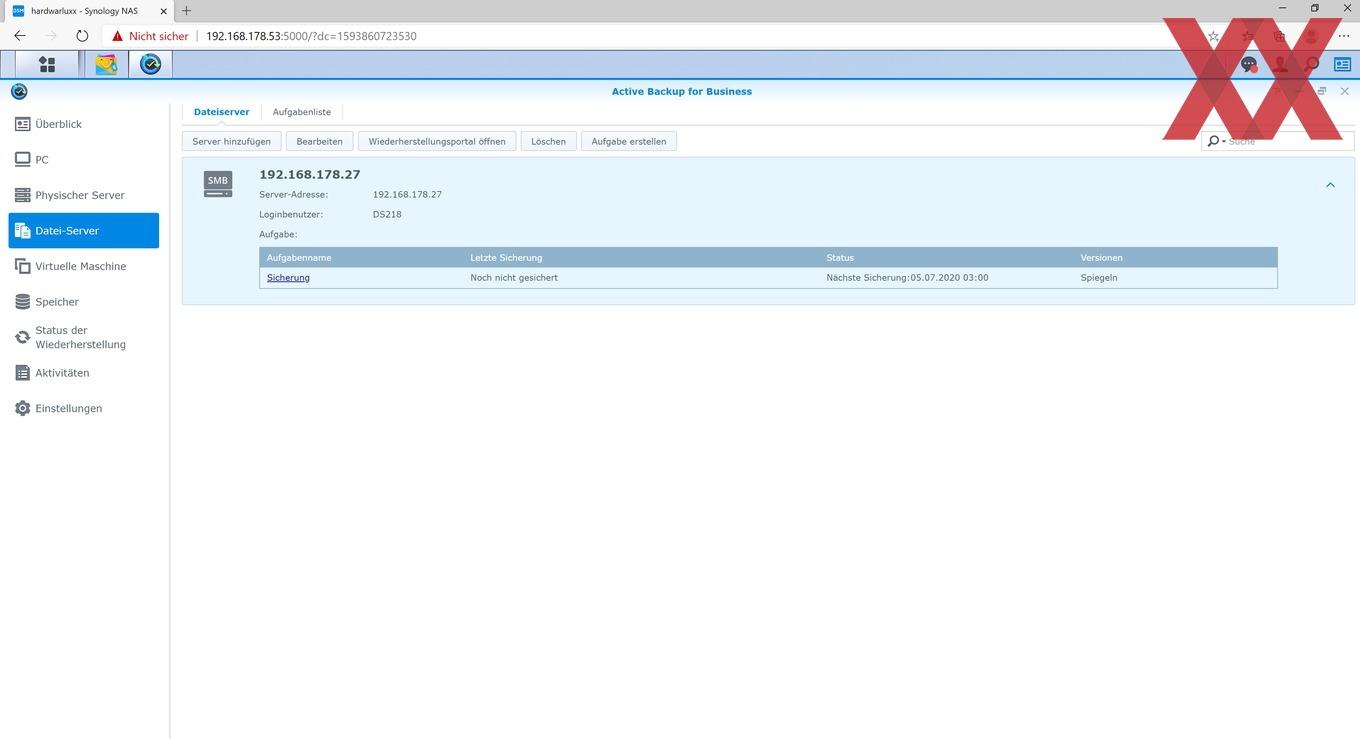
Task: Click the Noch nicht gesichert cell
Action: pos(514,277)
